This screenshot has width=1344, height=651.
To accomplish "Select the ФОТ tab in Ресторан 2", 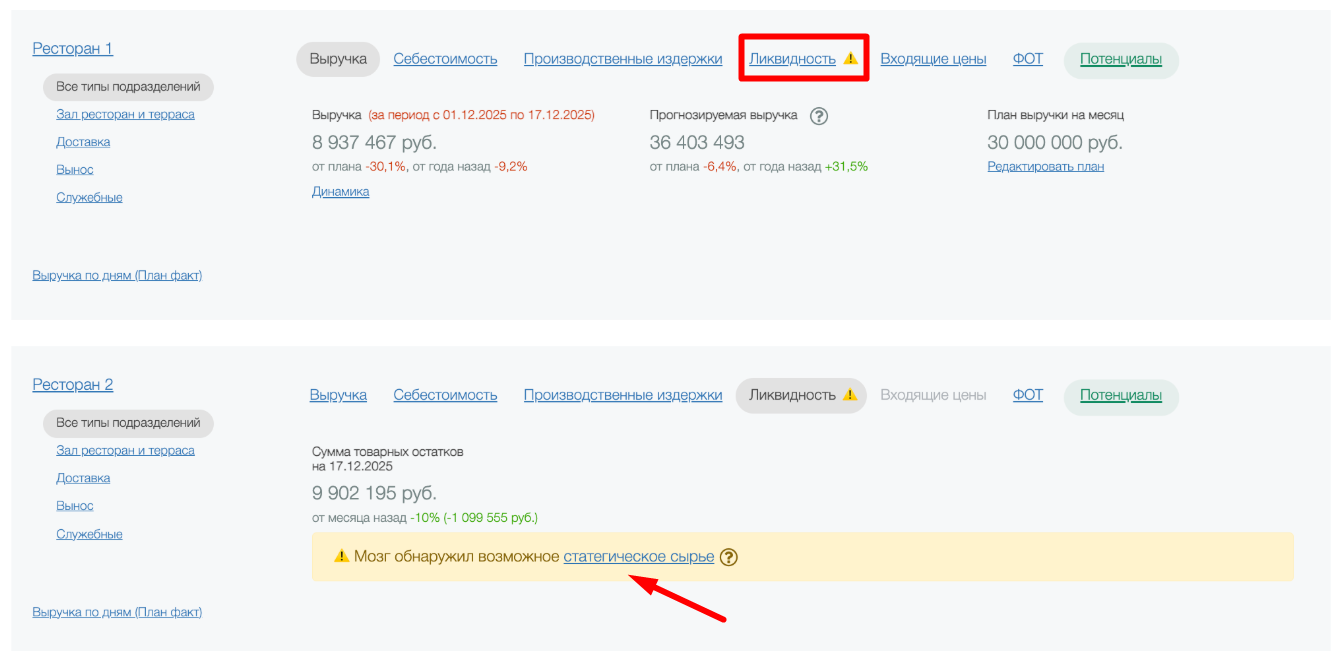I will tap(1027, 395).
